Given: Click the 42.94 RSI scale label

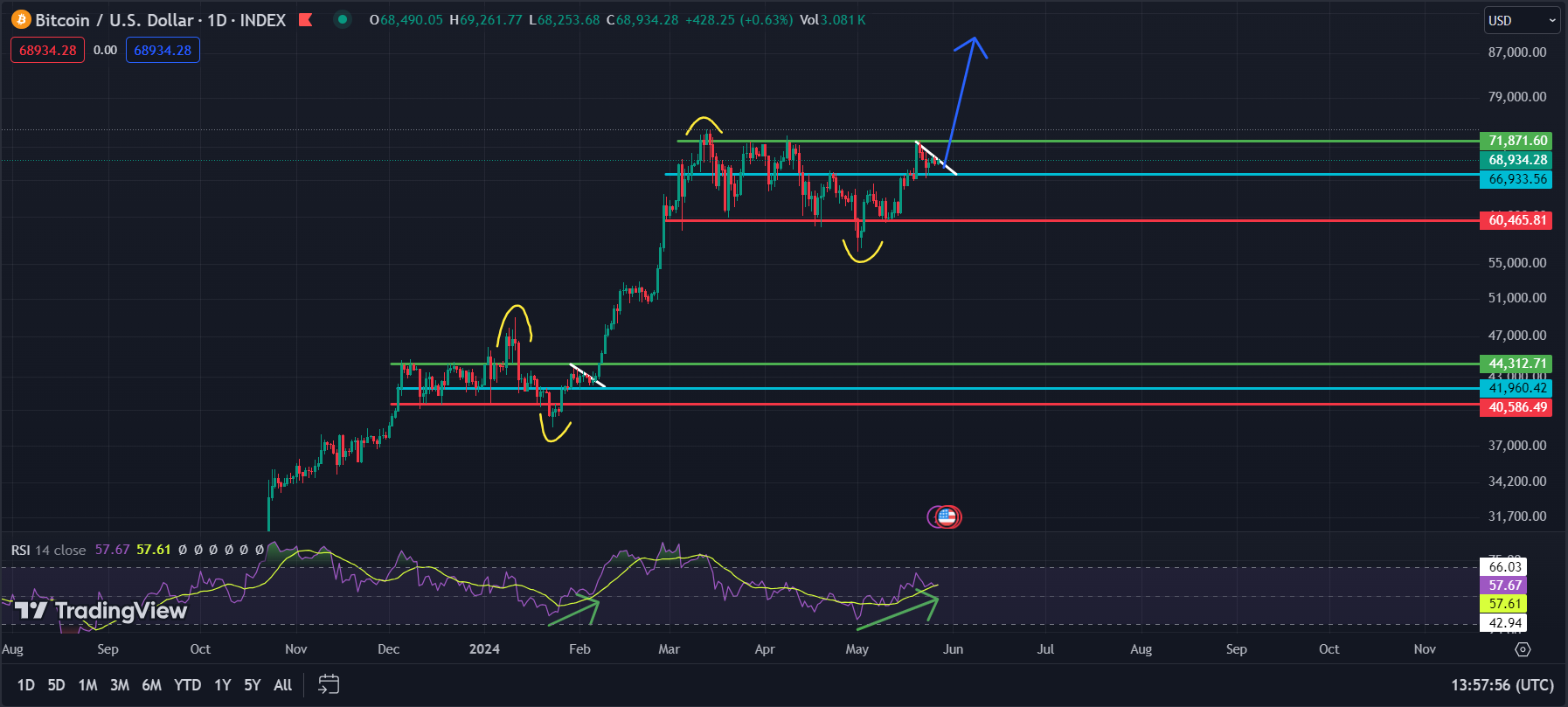Looking at the screenshot, I should pos(1505,623).
